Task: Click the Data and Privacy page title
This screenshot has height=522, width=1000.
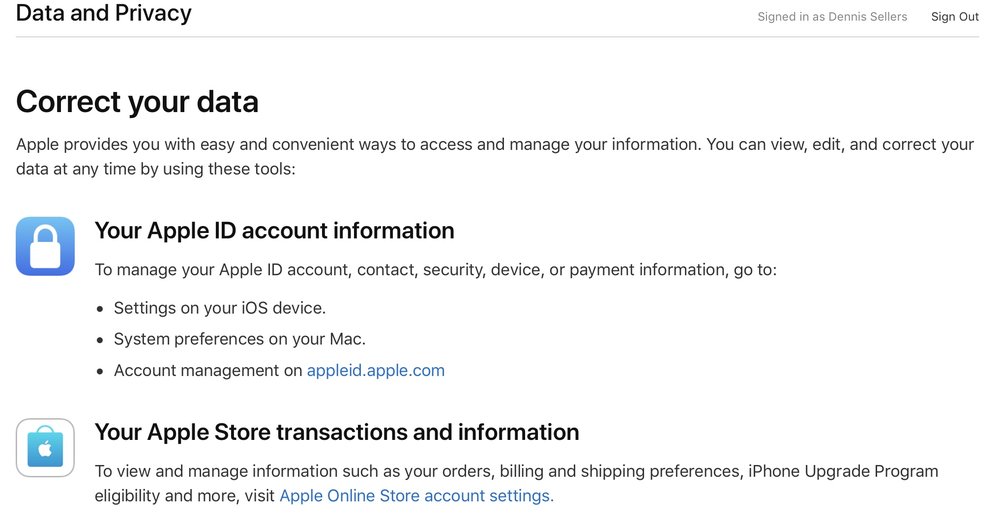Action: [x=104, y=13]
